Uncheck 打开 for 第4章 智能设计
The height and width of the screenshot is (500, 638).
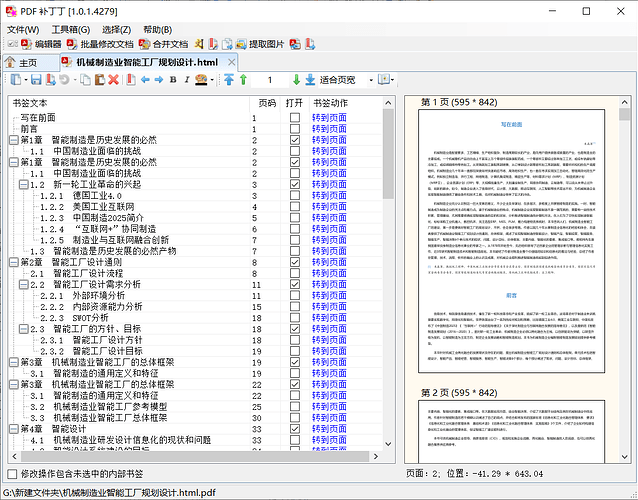(x=295, y=429)
